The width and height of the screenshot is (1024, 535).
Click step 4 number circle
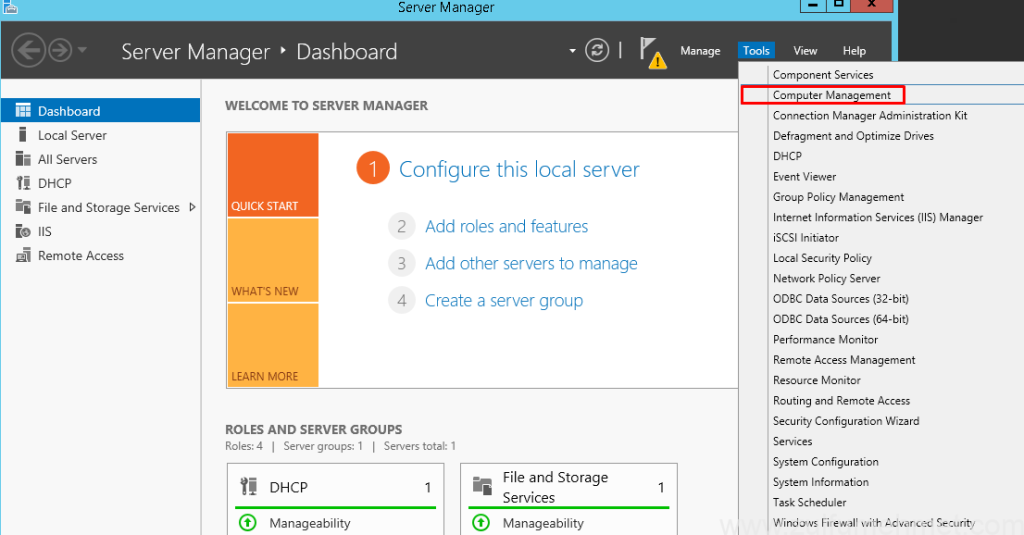(x=402, y=300)
